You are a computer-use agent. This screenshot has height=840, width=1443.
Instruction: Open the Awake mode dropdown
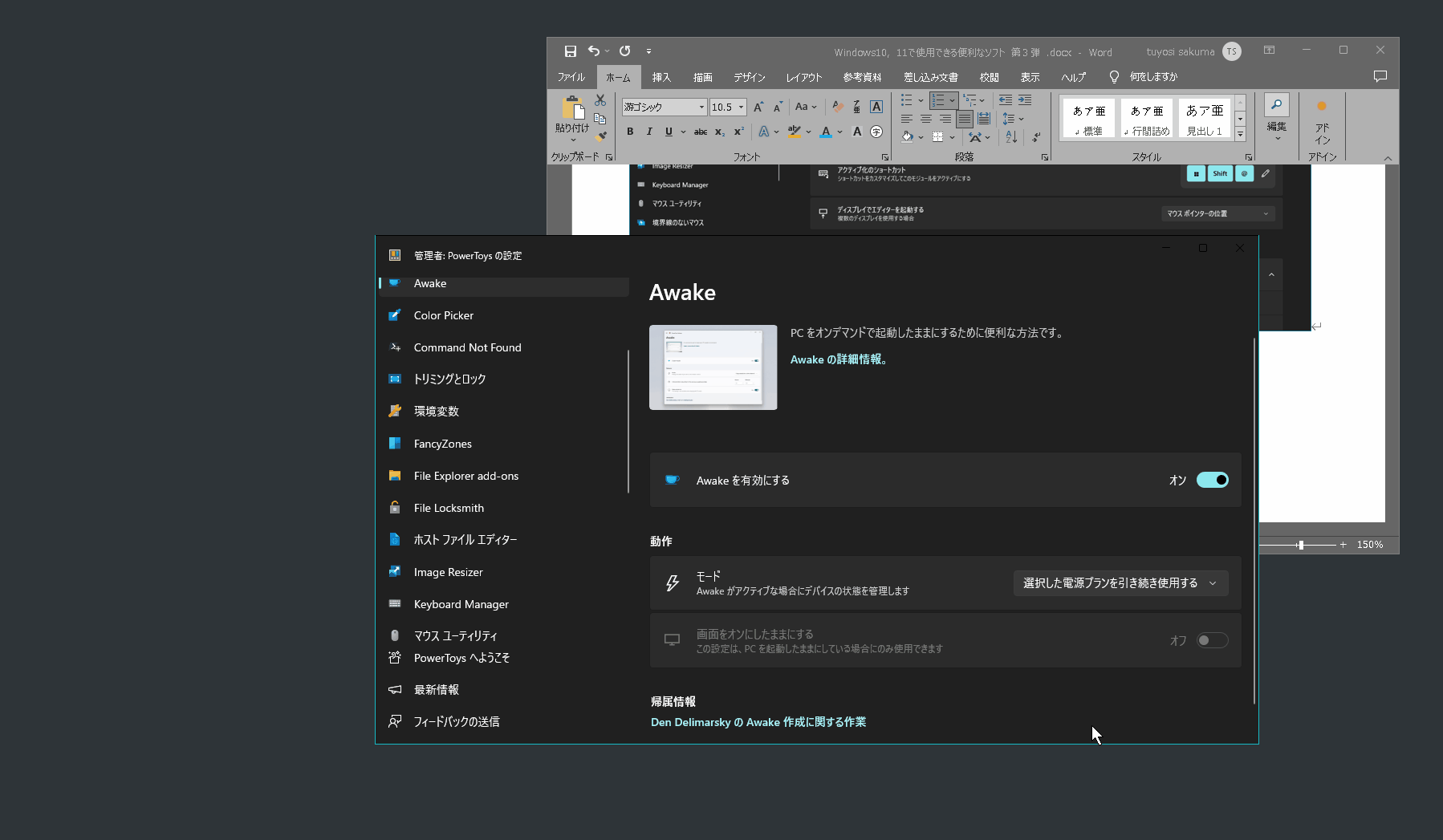tap(1120, 583)
